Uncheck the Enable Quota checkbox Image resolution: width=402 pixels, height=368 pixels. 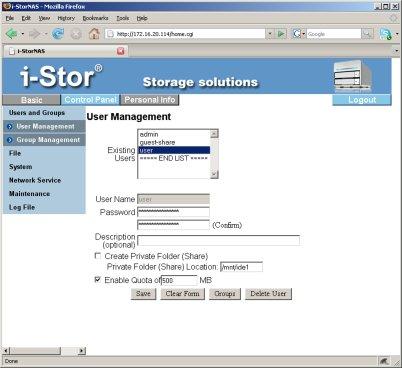(98, 280)
